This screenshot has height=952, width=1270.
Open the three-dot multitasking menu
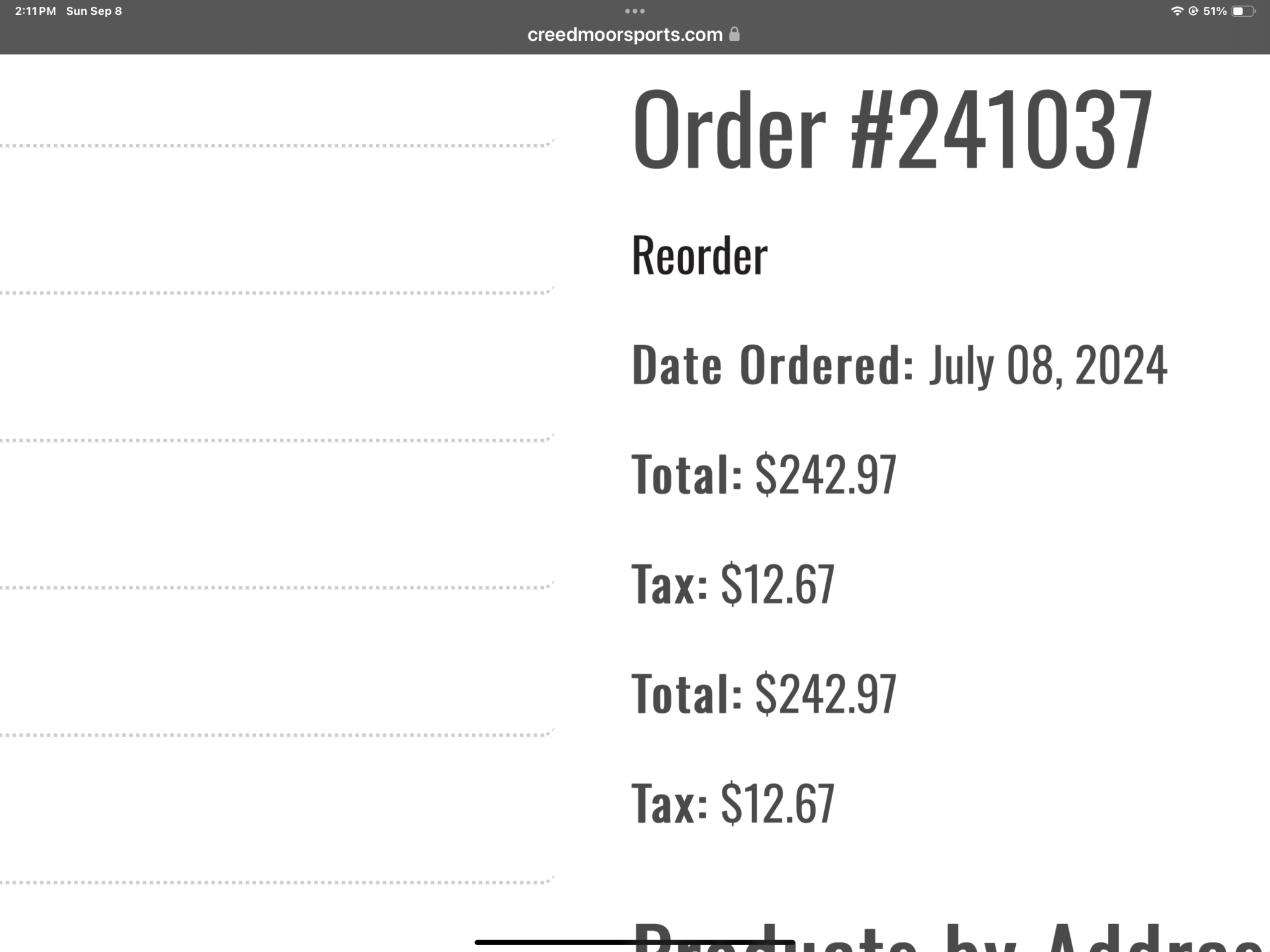click(634, 11)
